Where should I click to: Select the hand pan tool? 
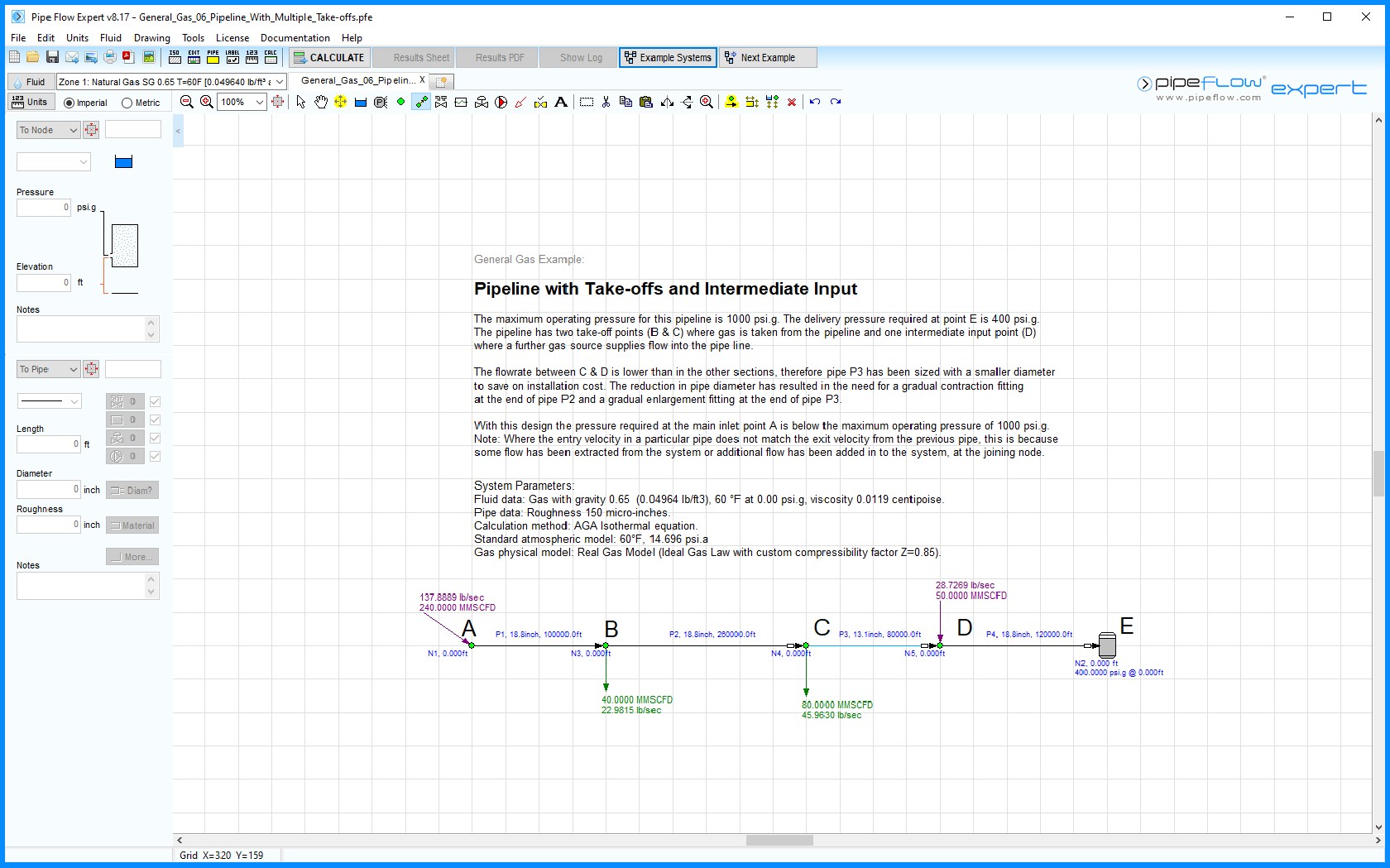click(x=321, y=102)
